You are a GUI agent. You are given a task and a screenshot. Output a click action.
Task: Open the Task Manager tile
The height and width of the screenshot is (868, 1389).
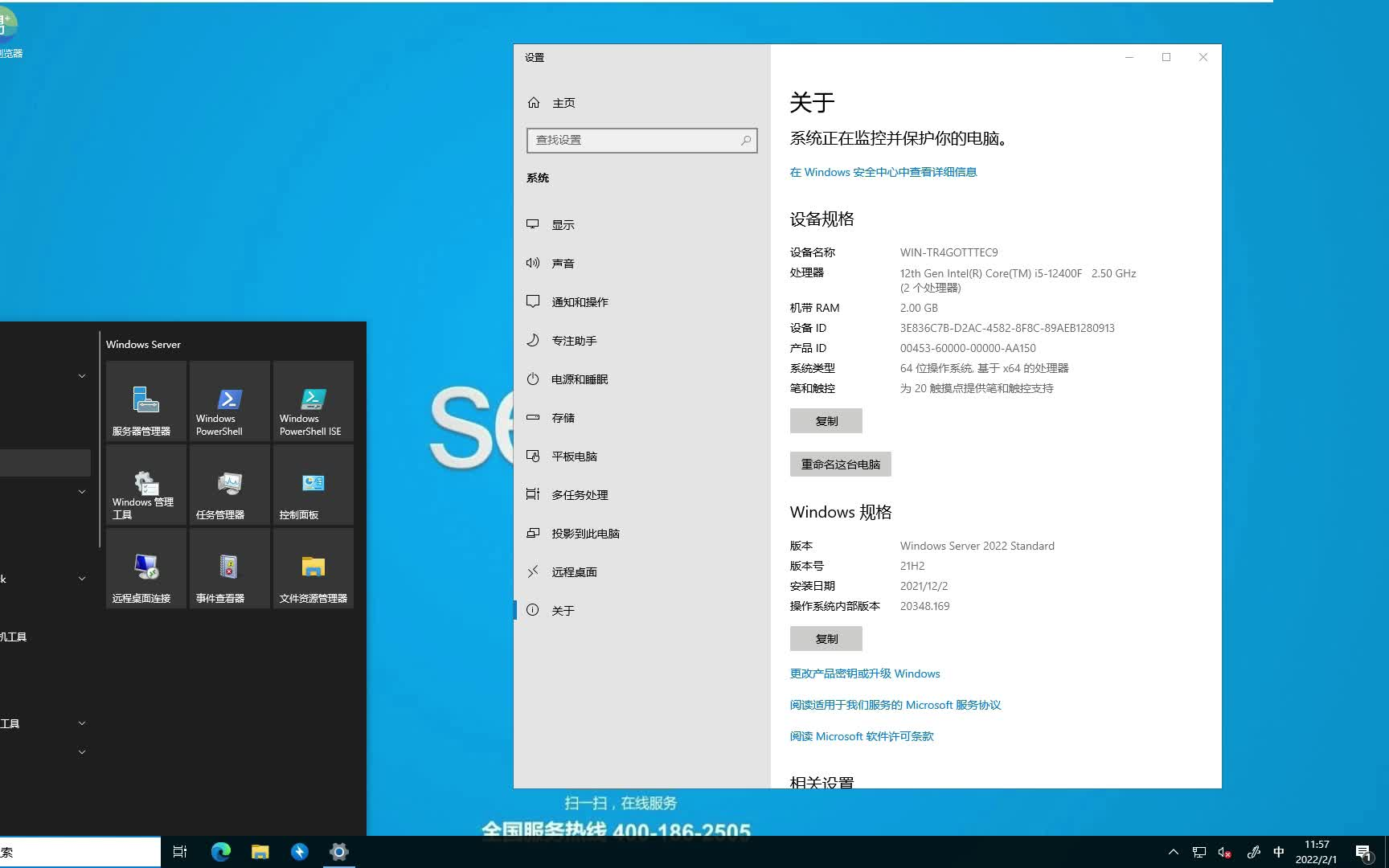click(x=230, y=484)
